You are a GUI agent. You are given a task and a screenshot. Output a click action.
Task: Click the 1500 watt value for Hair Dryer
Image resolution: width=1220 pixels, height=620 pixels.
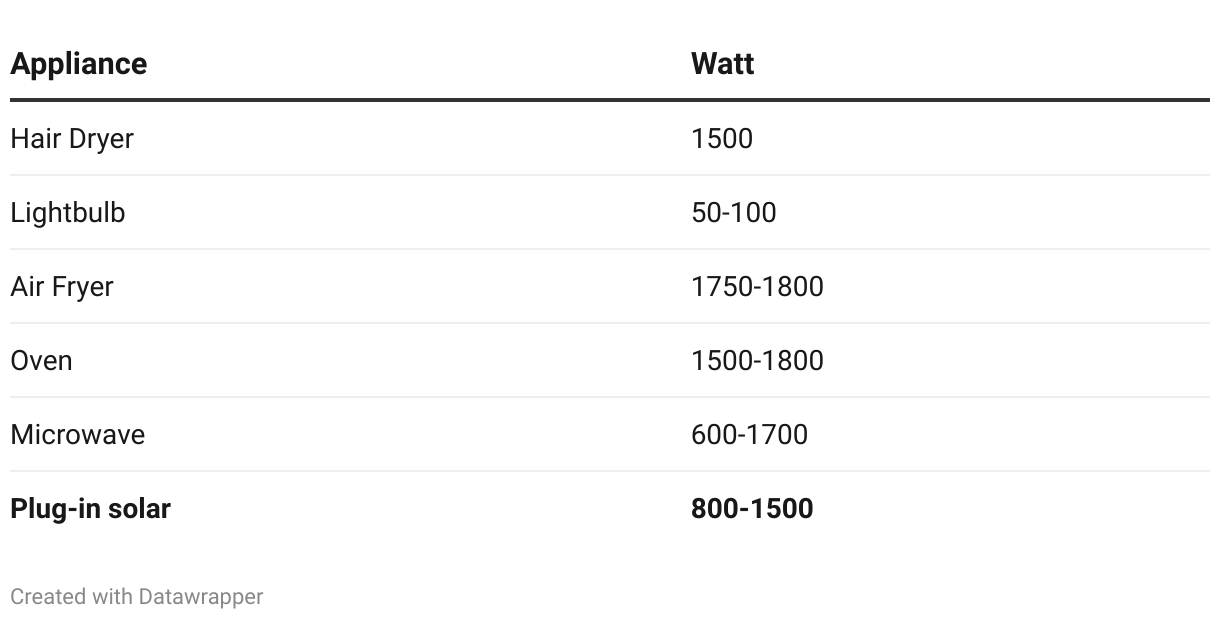pos(722,138)
